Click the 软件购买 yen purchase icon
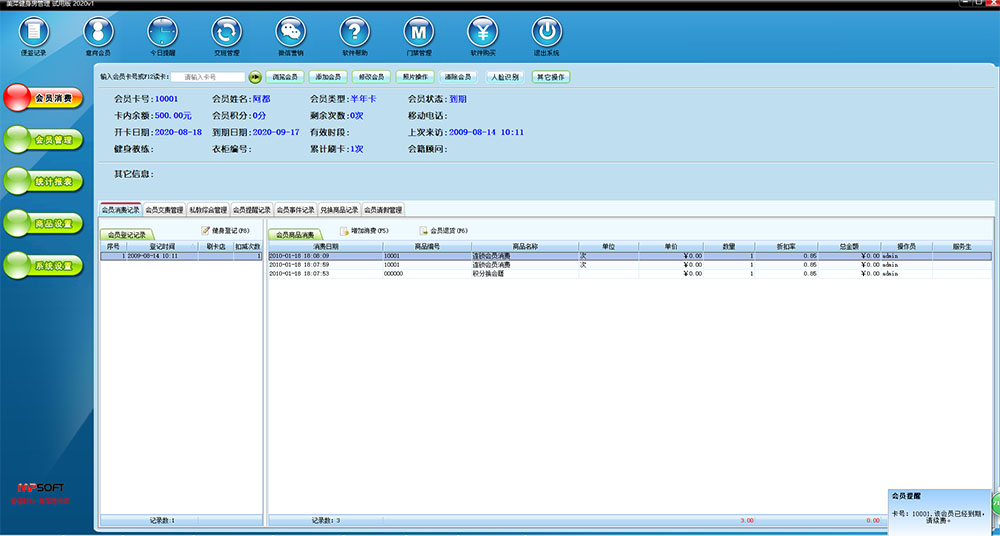This screenshot has height=536, width=1000. click(483, 33)
